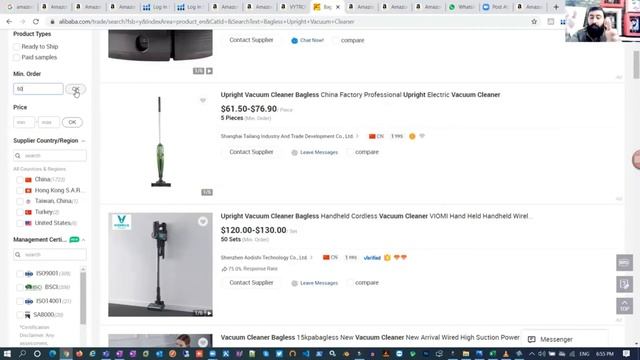Open the Messenger chat panel
Viewport: 640px width, 360px height.
click(x=565, y=339)
